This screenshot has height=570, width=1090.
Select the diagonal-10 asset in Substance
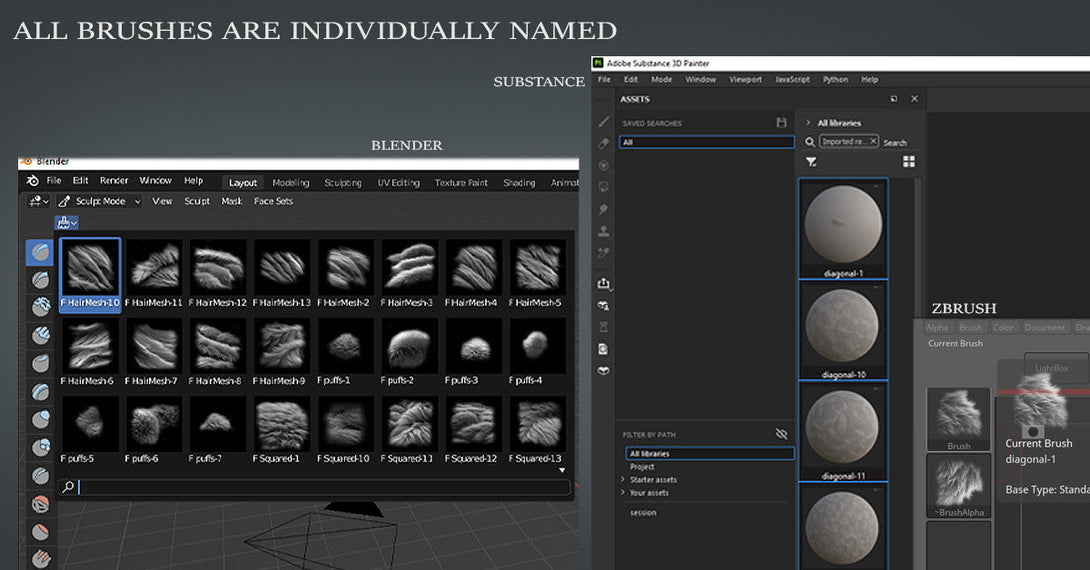click(x=843, y=330)
